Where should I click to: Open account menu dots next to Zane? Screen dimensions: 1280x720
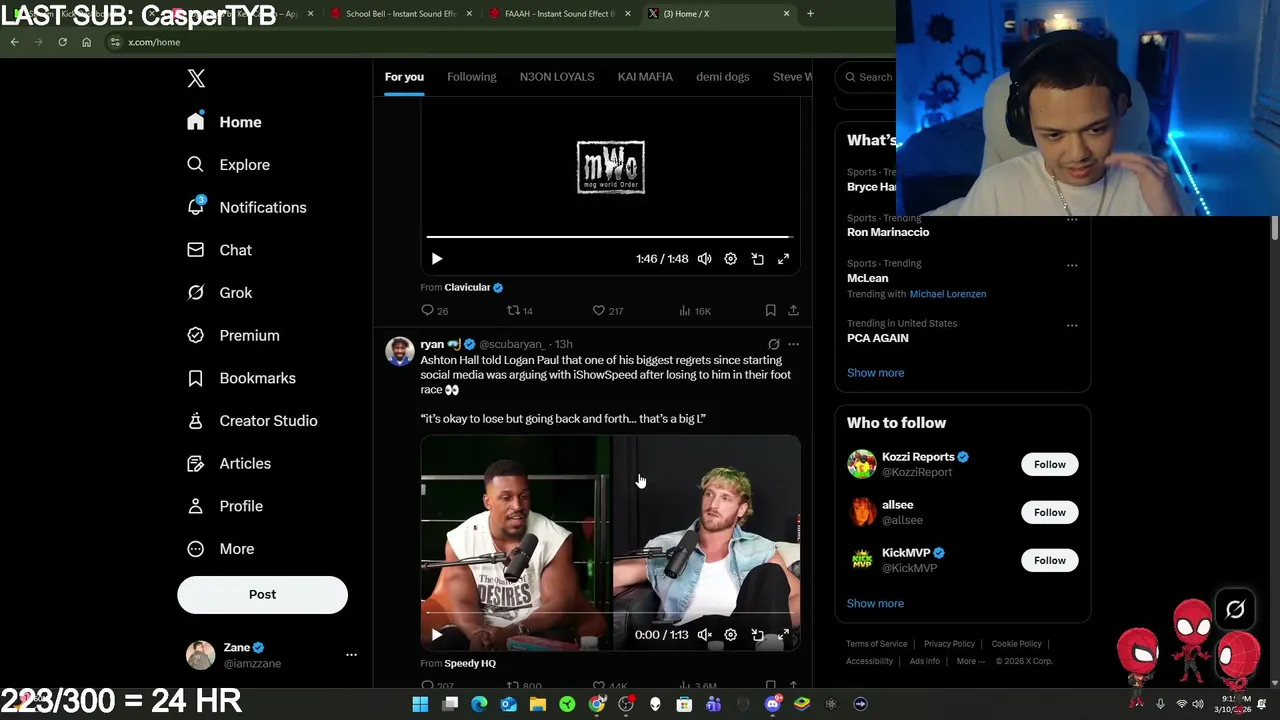pyautogui.click(x=351, y=655)
